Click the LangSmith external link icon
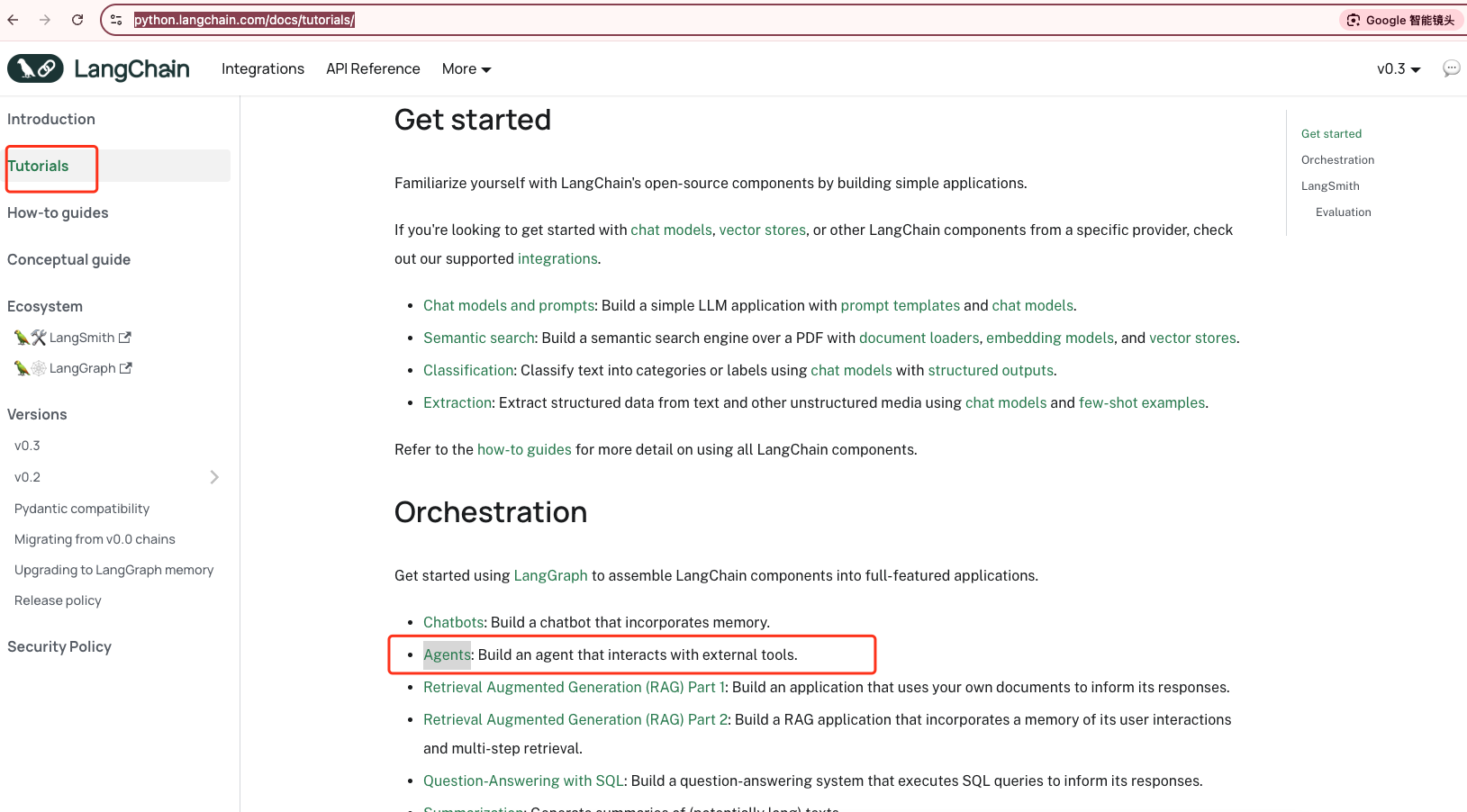 pyautogui.click(x=125, y=338)
